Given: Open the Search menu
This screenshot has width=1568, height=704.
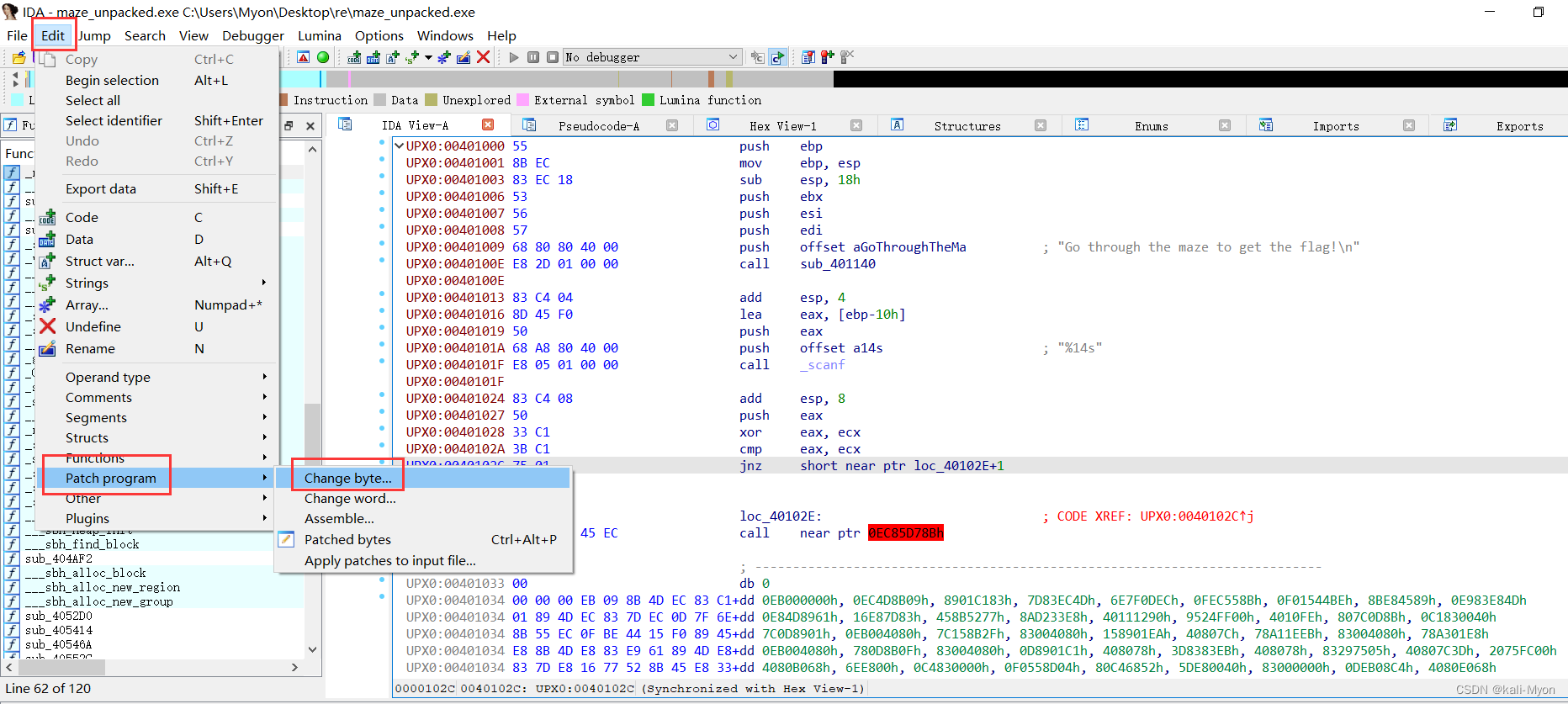Looking at the screenshot, I should coord(145,35).
